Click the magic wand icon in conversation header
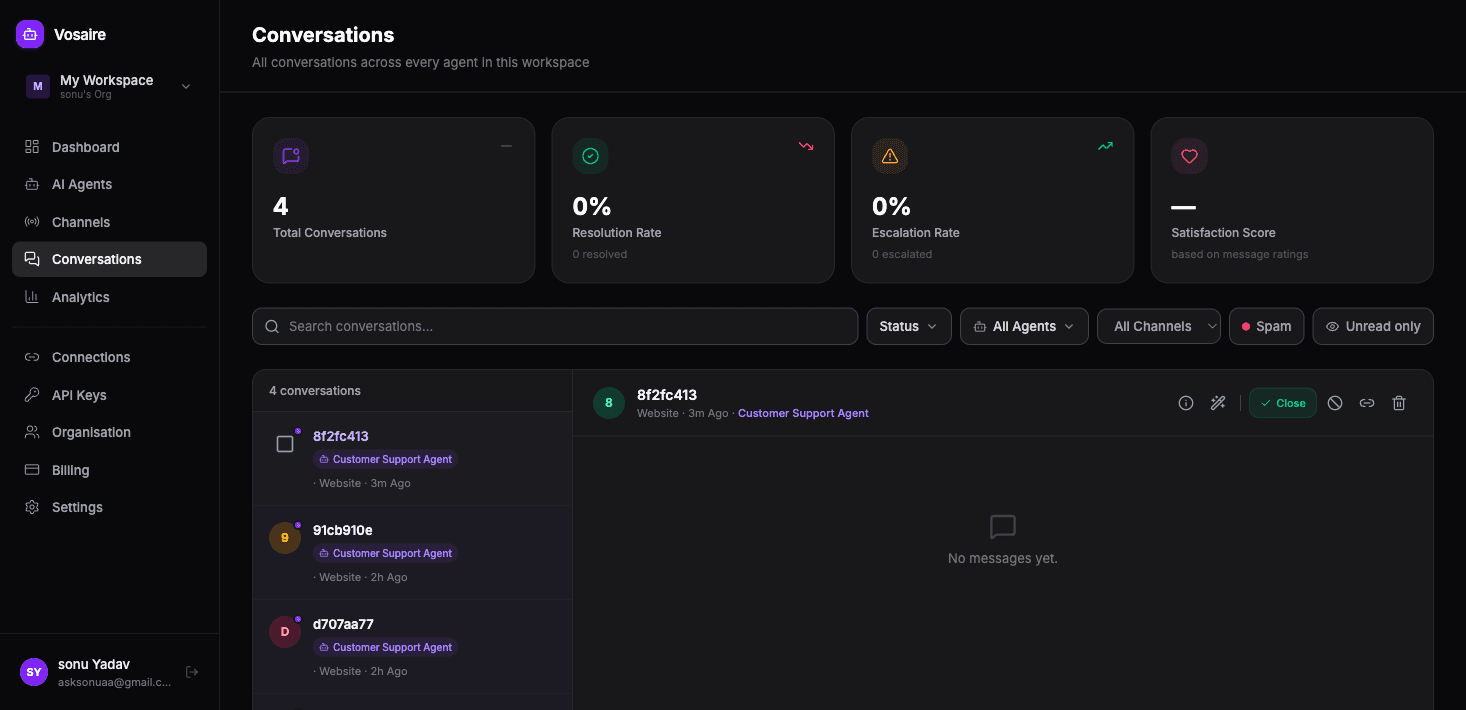This screenshot has height=710, width=1466. point(1218,403)
